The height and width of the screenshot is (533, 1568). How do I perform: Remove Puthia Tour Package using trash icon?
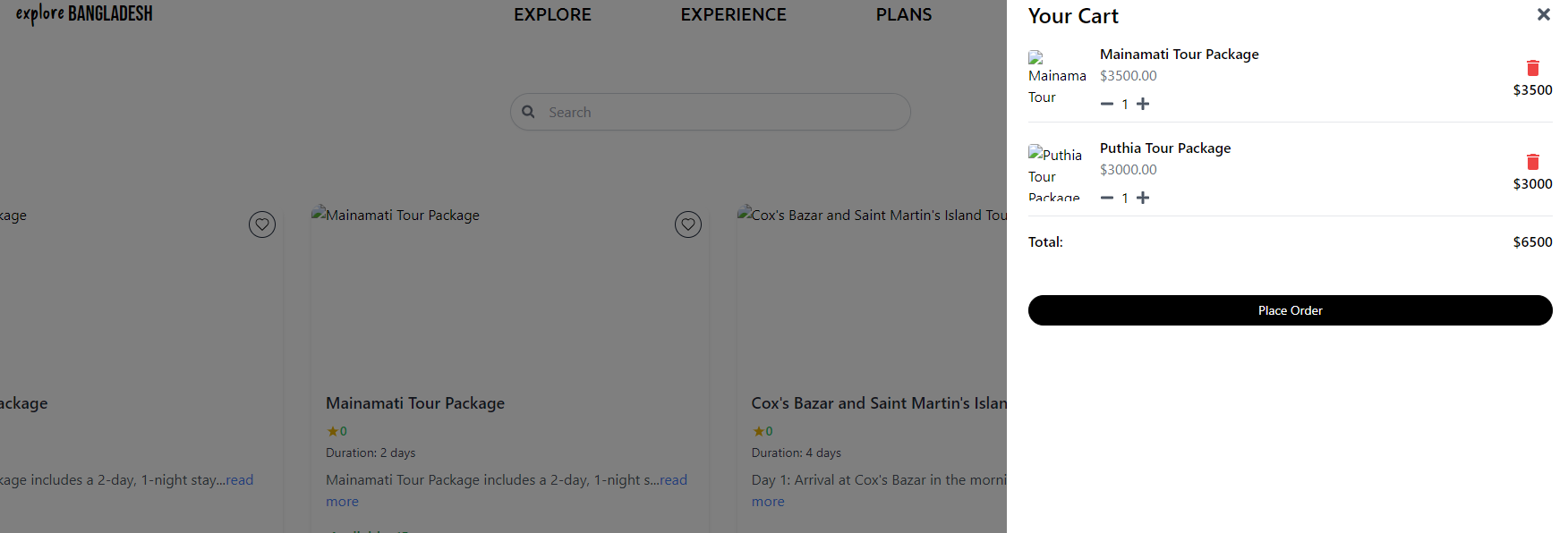(1532, 162)
